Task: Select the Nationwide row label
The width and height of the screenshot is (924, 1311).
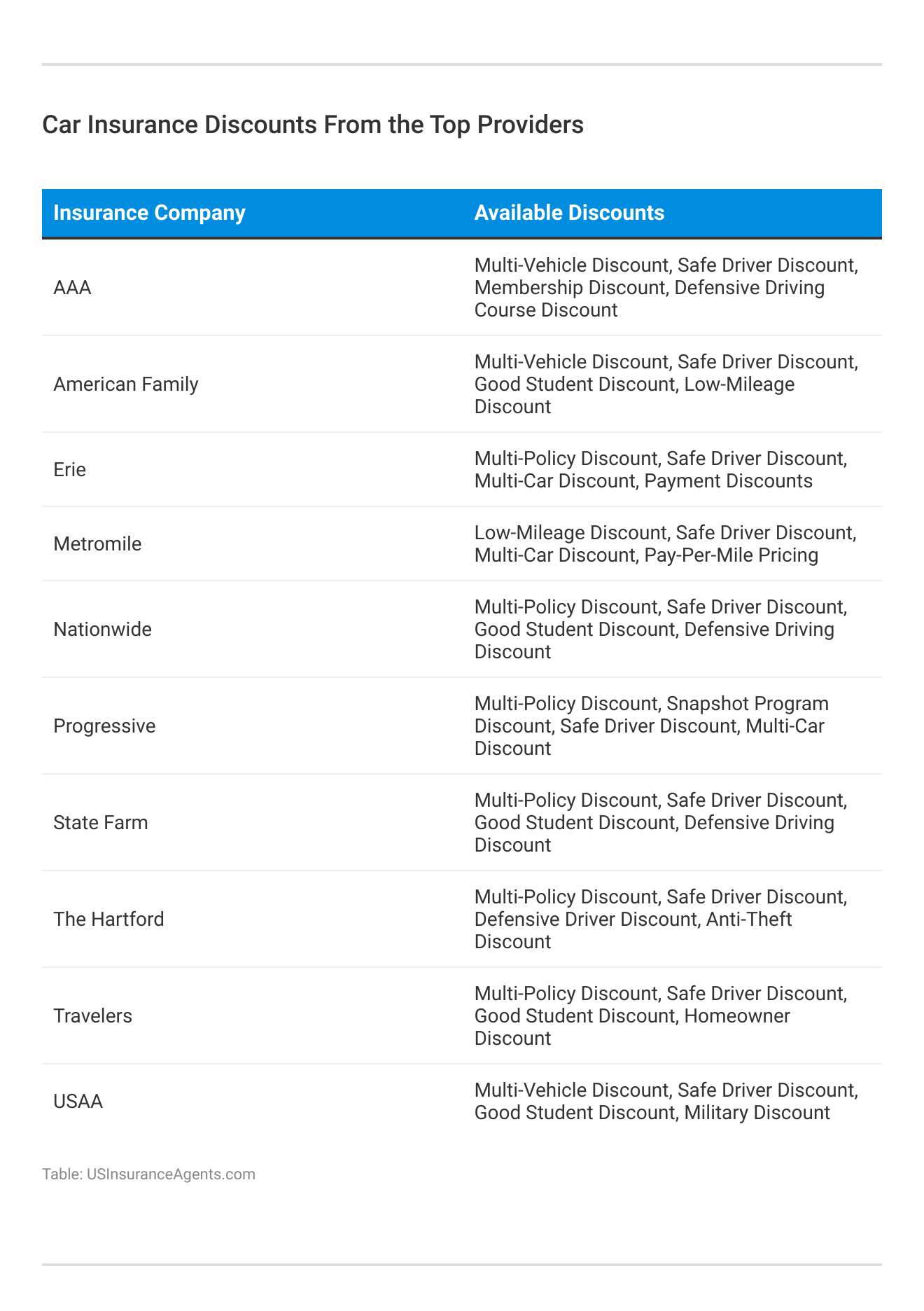Action: [x=102, y=630]
